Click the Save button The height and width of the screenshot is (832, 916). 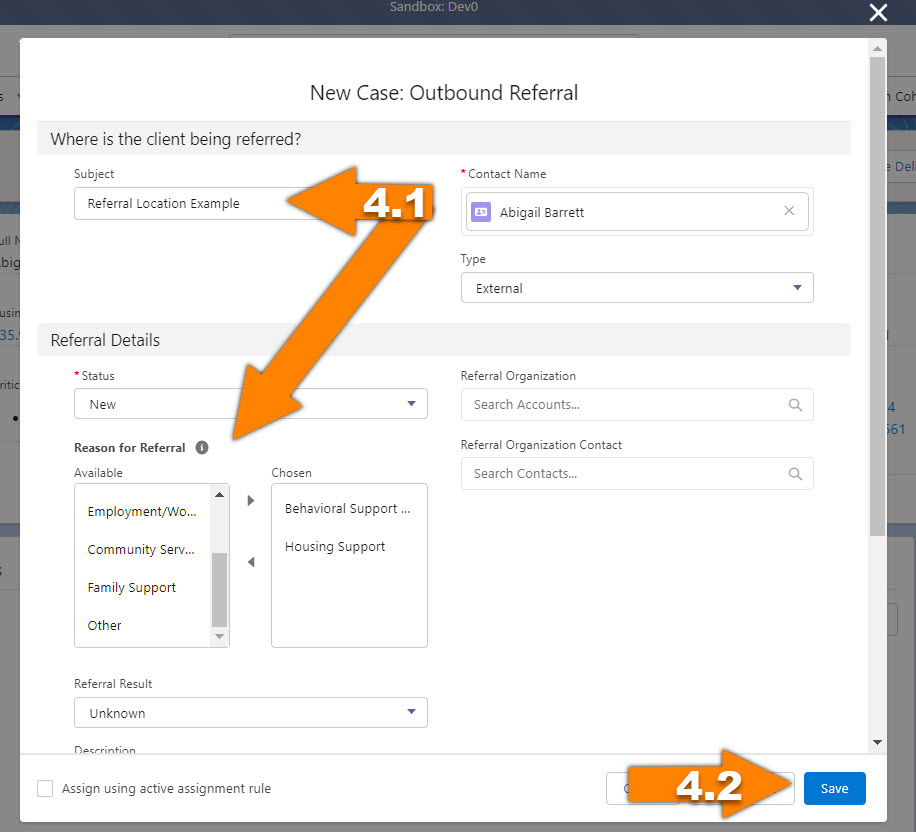click(x=834, y=788)
